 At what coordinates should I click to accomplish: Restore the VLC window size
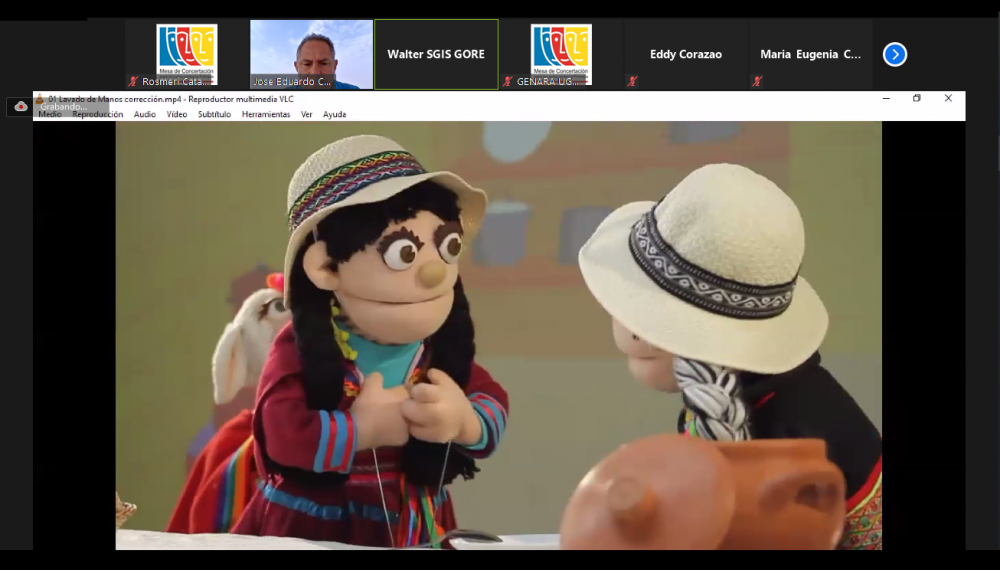point(917,99)
